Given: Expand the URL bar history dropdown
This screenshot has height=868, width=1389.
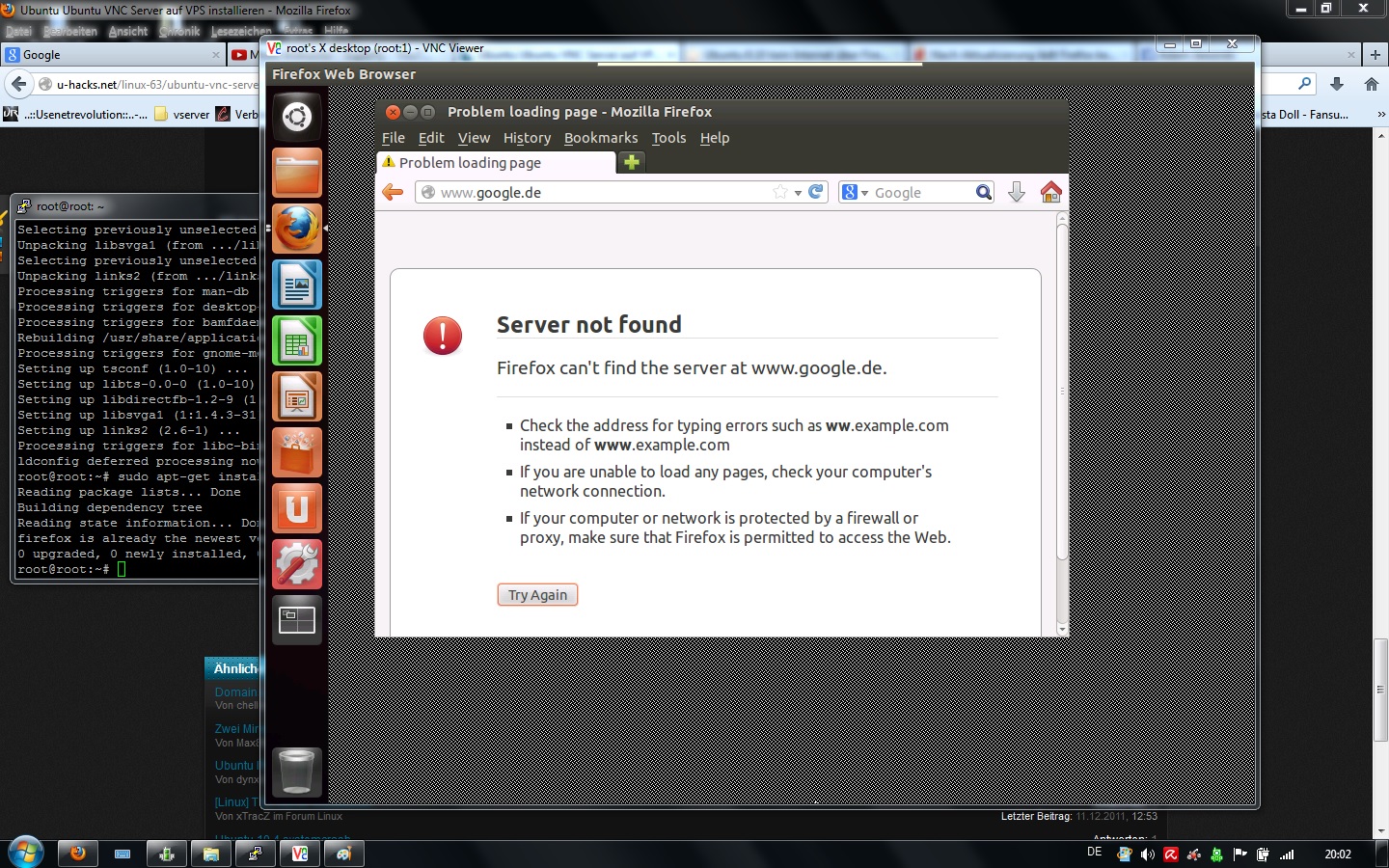Looking at the screenshot, I should click(x=798, y=193).
